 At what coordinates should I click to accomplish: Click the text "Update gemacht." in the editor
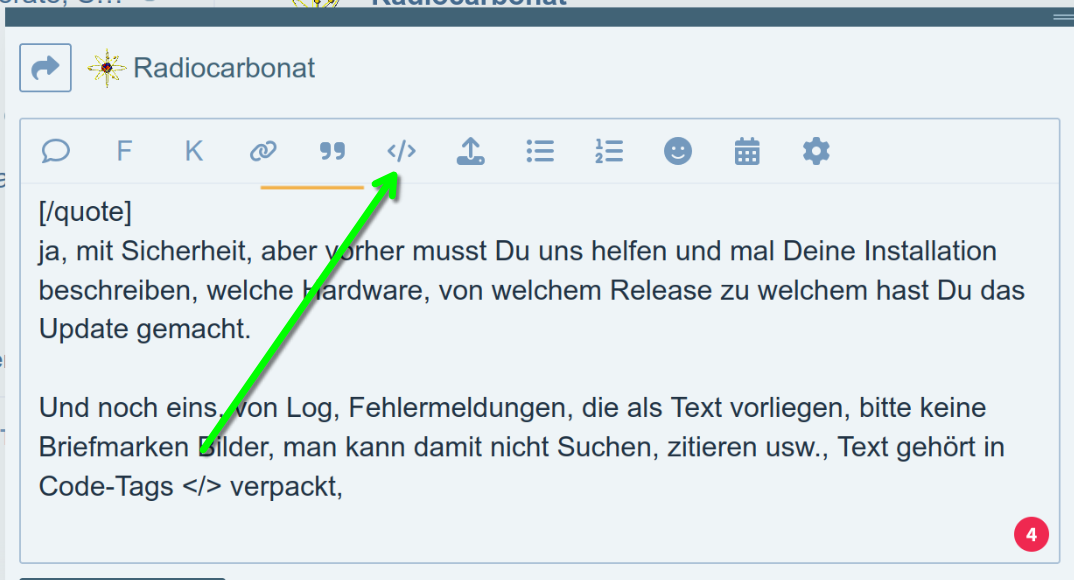[x=145, y=329]
